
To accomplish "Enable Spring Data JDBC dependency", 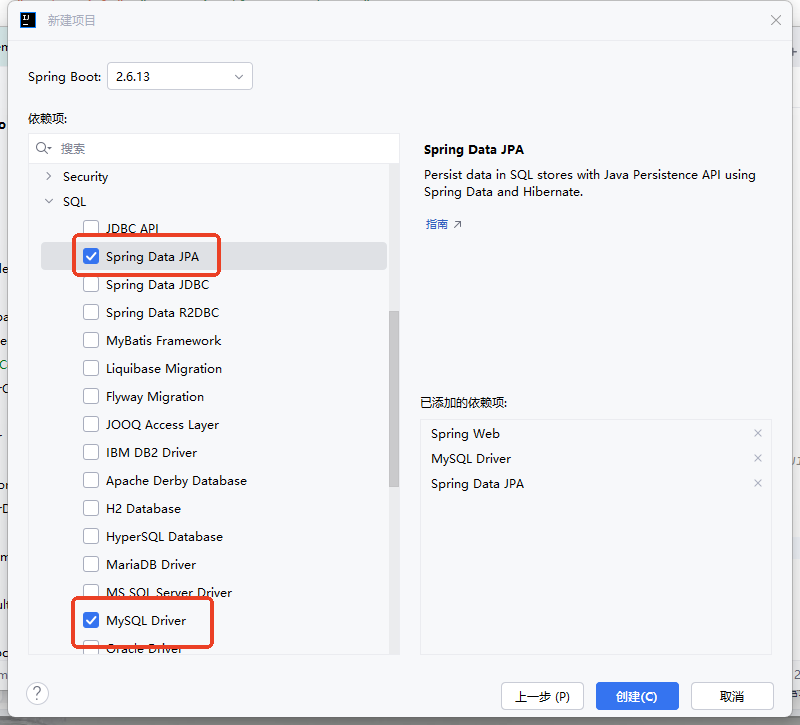I will tap(91, 284).
